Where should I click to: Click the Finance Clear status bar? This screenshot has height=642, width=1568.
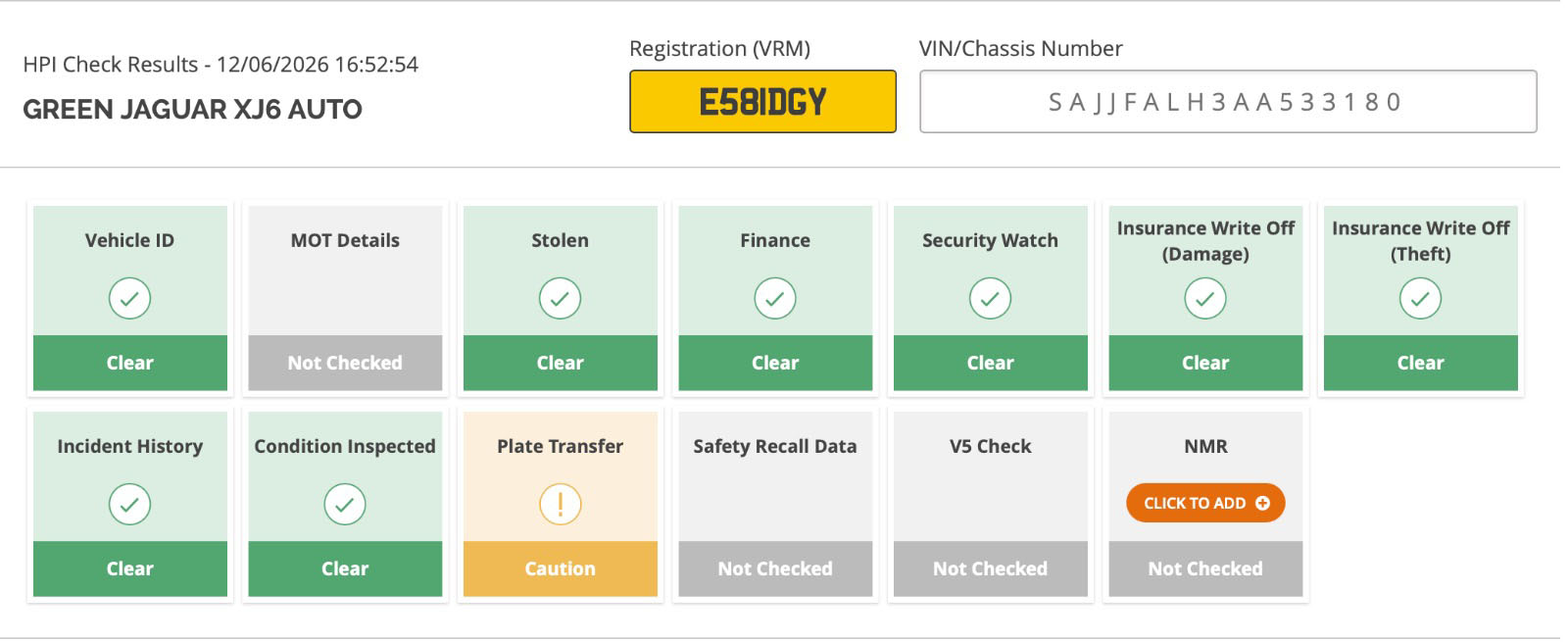pyautogui.click(x=774, y=363)
